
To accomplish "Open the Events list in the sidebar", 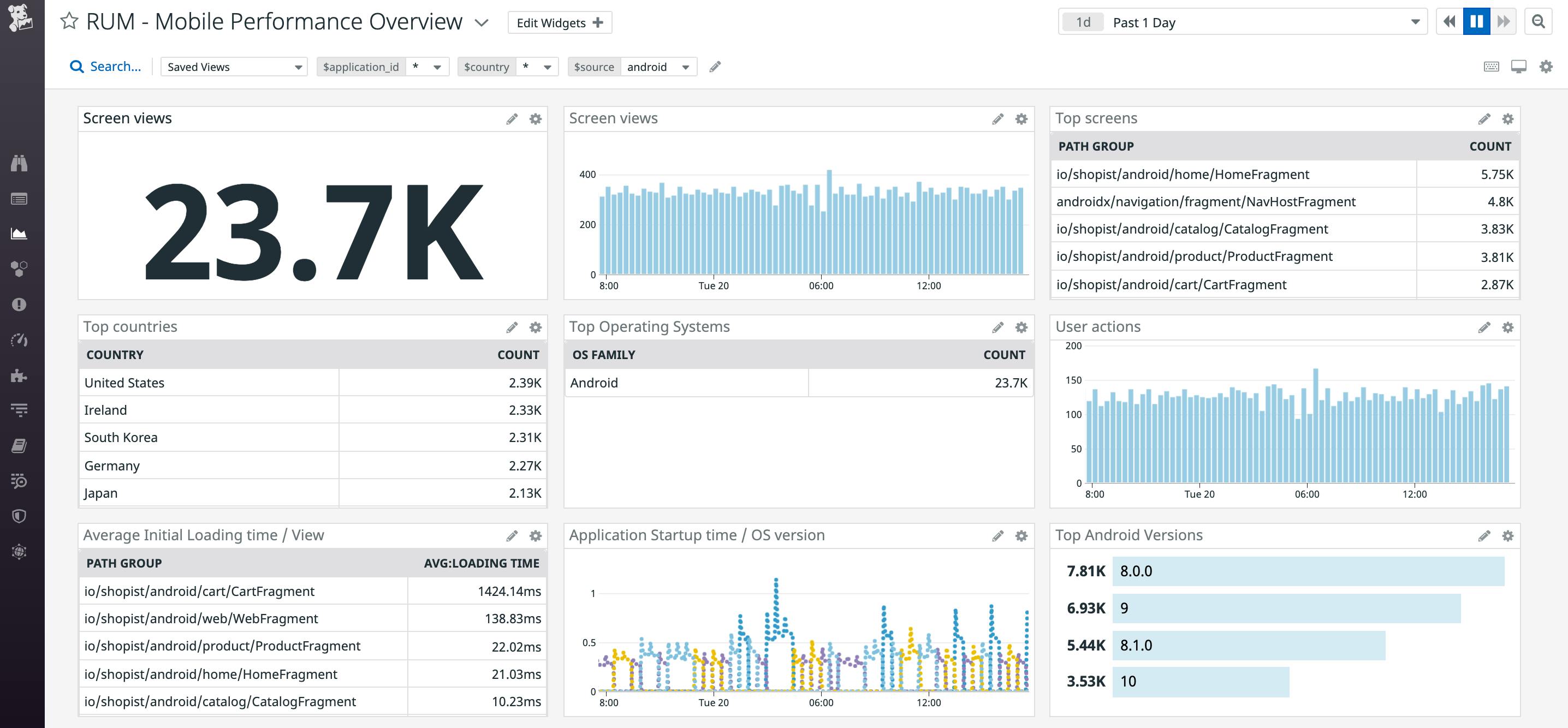I will coord(20,198).
